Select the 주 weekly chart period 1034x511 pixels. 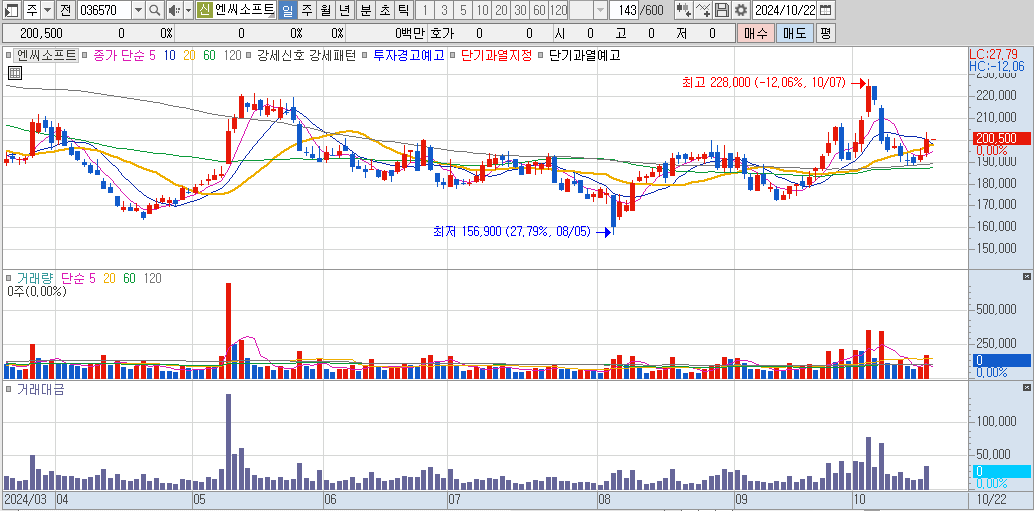point(307,10)
